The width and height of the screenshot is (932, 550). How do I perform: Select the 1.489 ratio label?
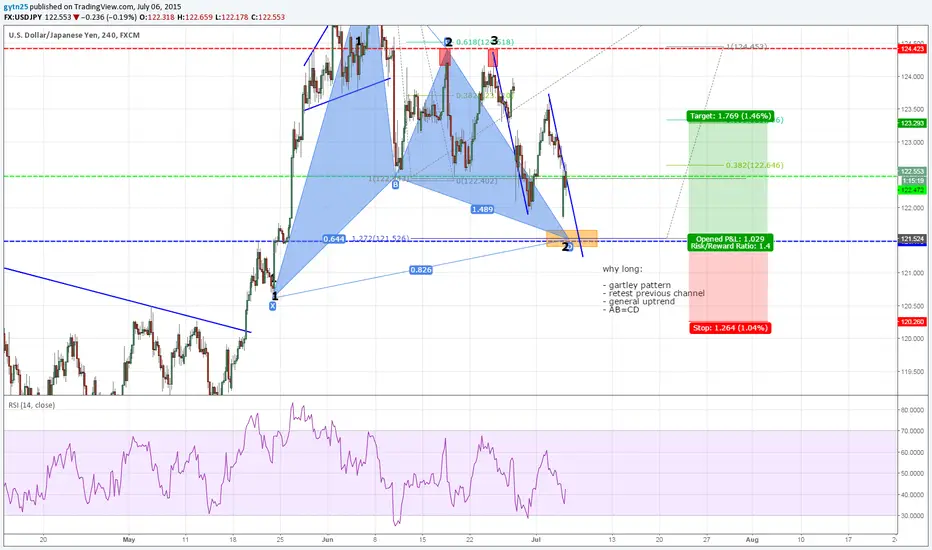[x=482, y=209]
